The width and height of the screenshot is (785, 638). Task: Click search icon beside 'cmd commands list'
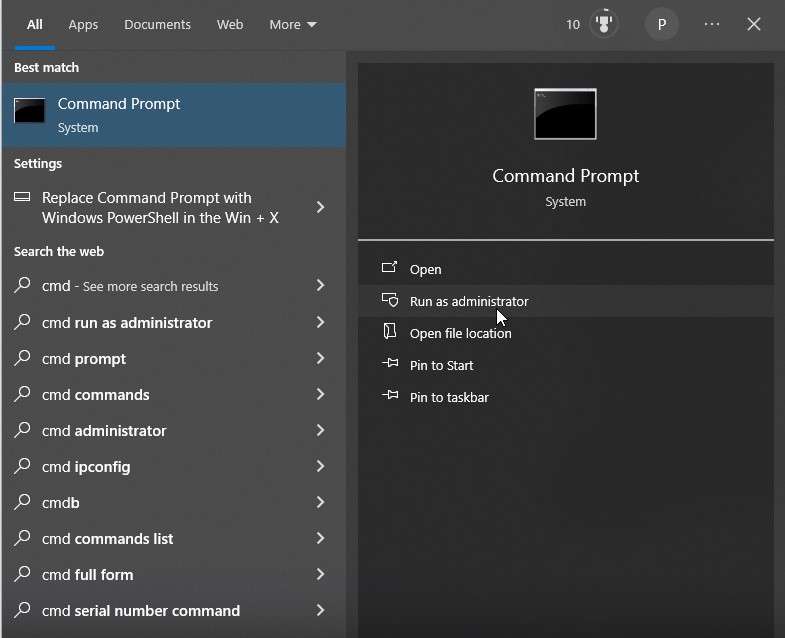pyautogui.click(x=22, y=538)
